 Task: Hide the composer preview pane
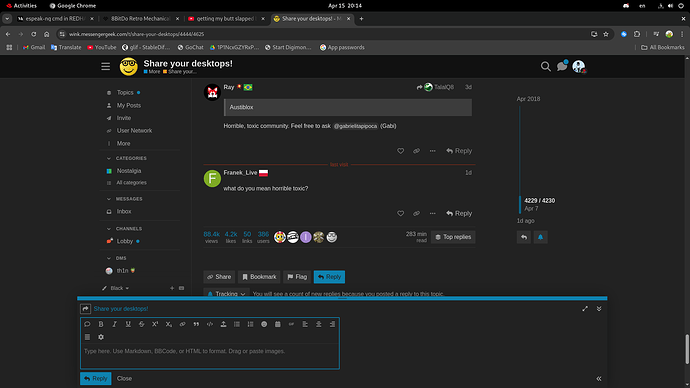click(x=599, y=378)
